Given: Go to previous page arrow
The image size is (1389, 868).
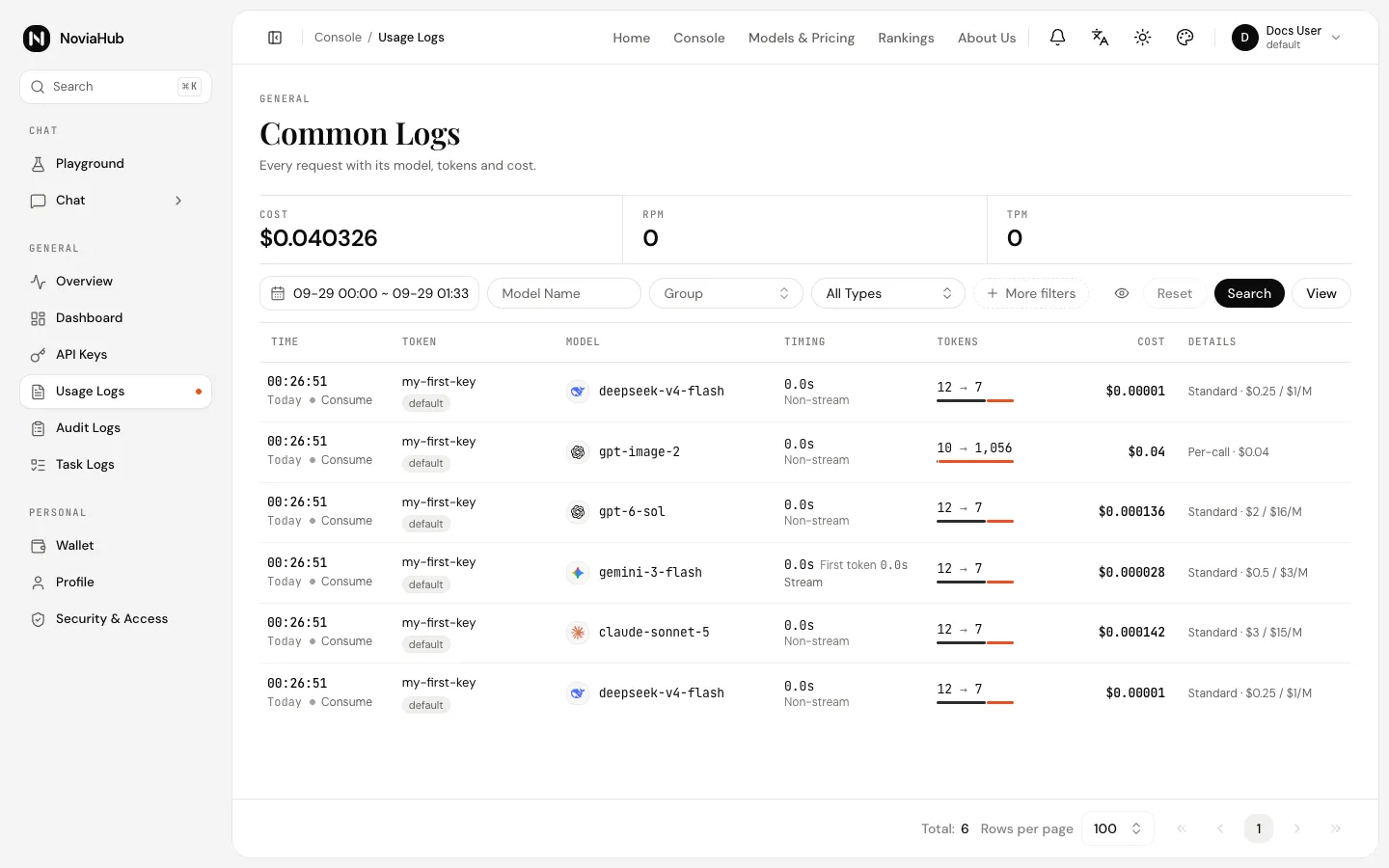Looking at the screenshot, I should point(1220,828).
